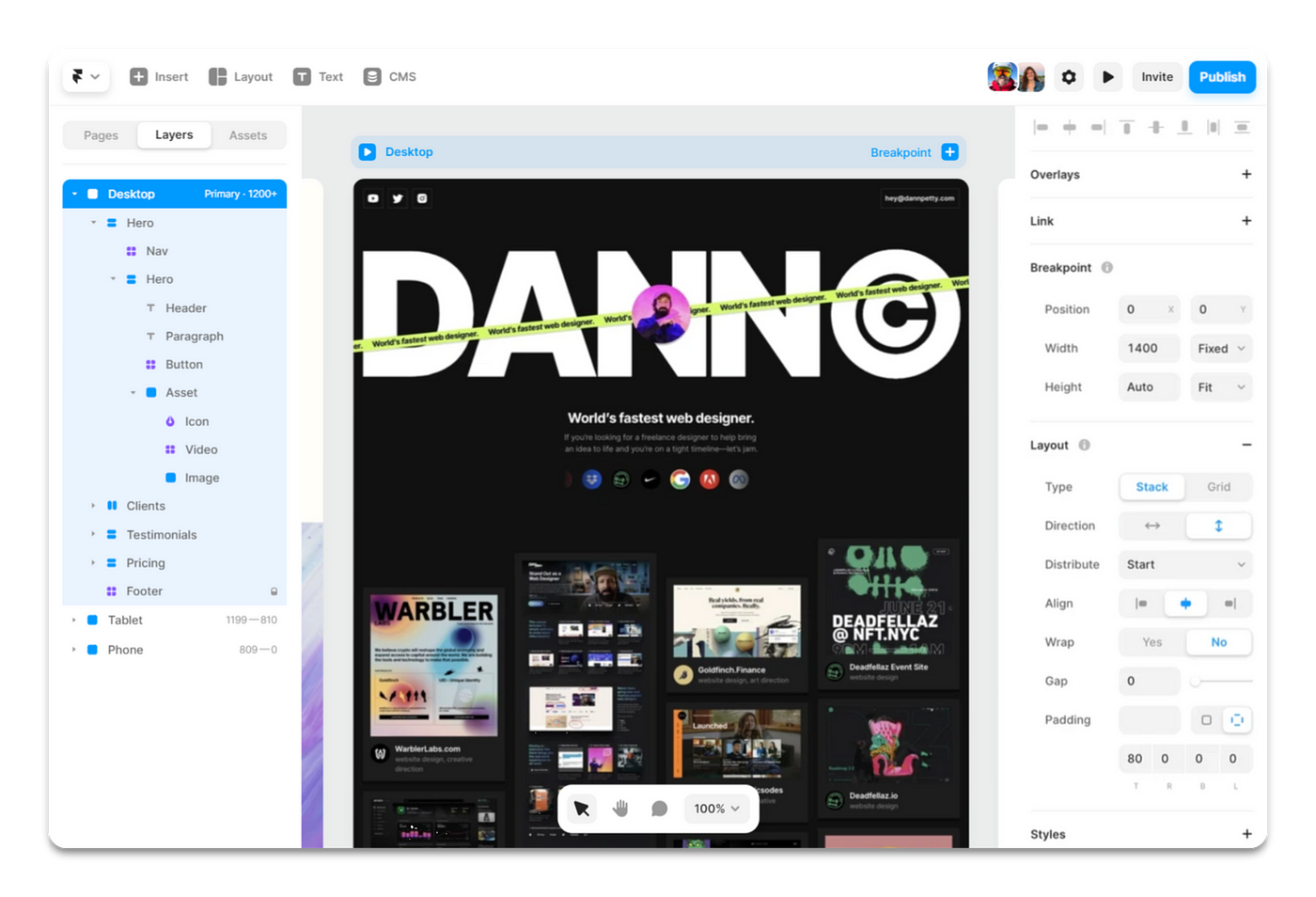The height and width of the screenshot is (897, 1316).
Task: Open the 100% zoom dropdown
Action: [717, 809]
